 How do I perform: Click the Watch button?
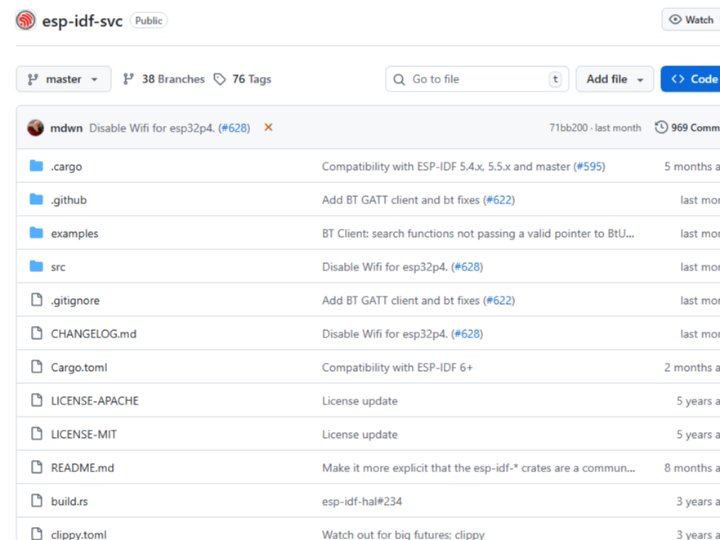[691, 20]
